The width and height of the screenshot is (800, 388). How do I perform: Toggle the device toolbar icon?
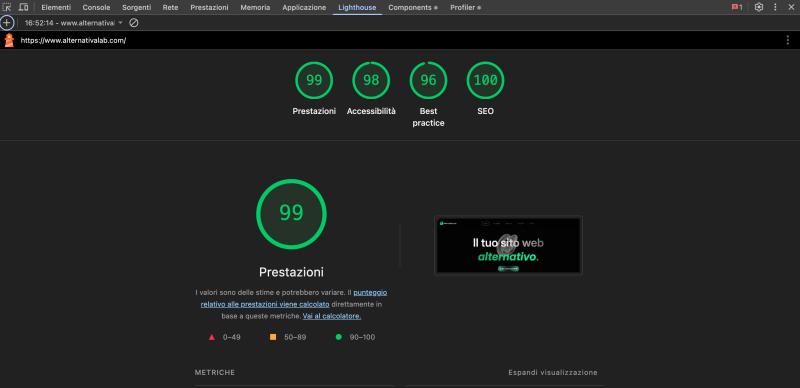tap(23, 7)
